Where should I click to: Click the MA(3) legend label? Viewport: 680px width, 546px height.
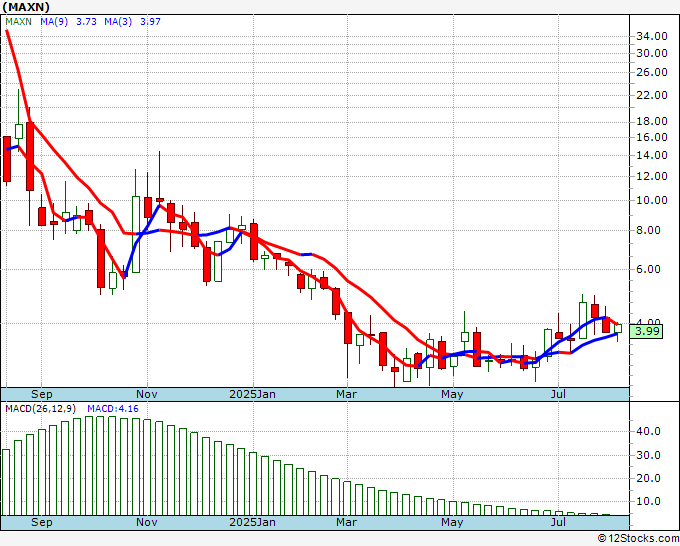click(118, 22)
